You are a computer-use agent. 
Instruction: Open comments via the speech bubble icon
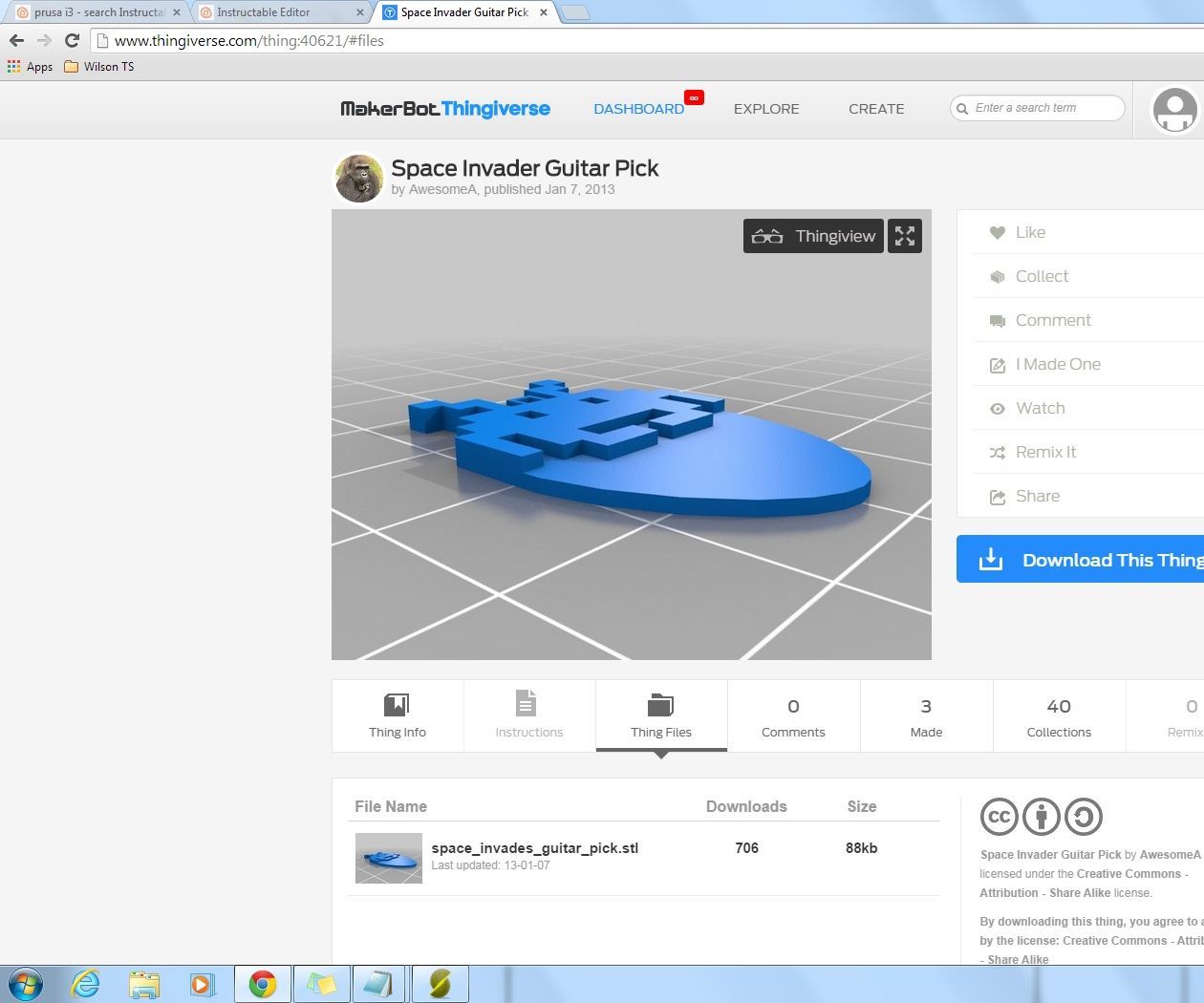tap(998, 320)
